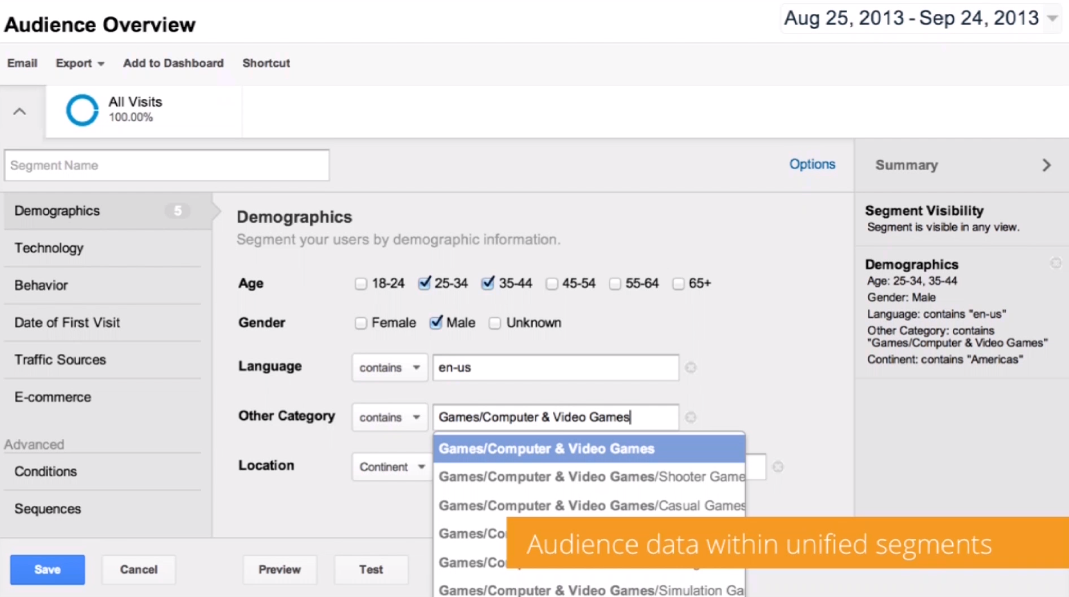The height and width of the screenshot is (597, 1069).
Task: Clear the Other Category filter via its icon
Action: point(691,418)
